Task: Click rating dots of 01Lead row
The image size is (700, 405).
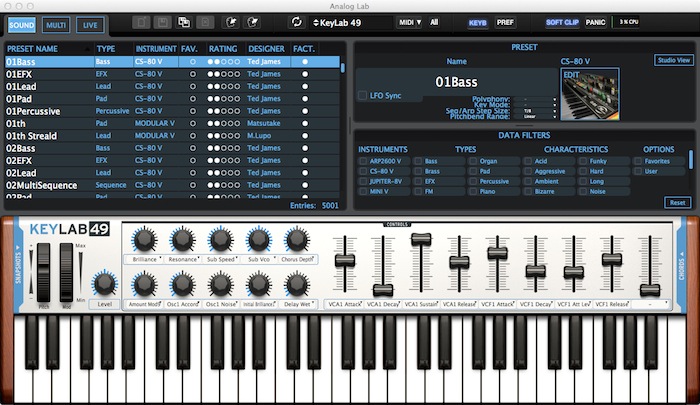Action: point(224,87)
